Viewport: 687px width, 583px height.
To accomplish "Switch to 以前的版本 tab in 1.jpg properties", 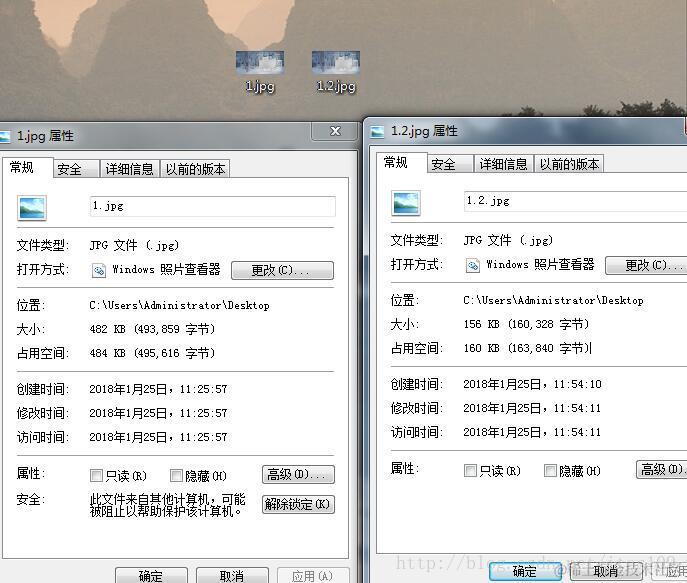I will pos(195,169).
